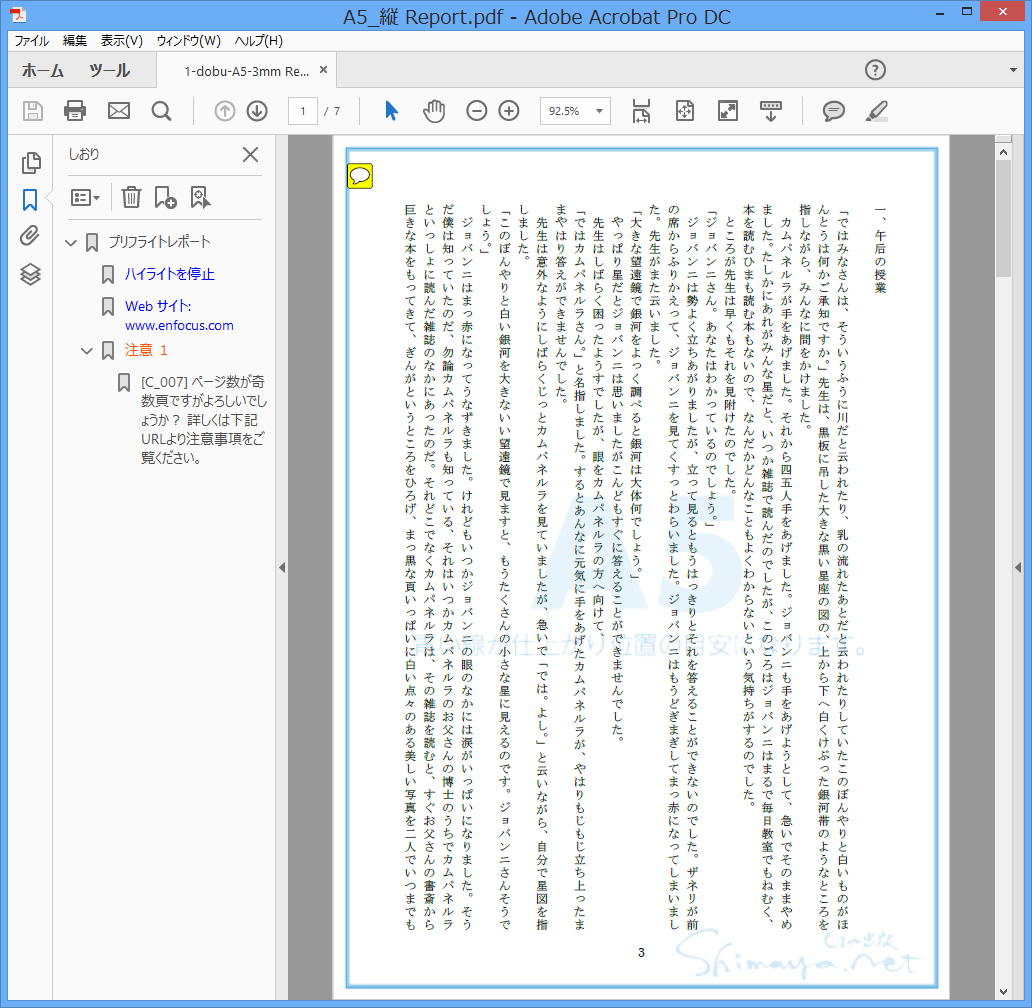Add a new bookmark icon
Screen dimensions: 1032x1008
tap(165, 197)
